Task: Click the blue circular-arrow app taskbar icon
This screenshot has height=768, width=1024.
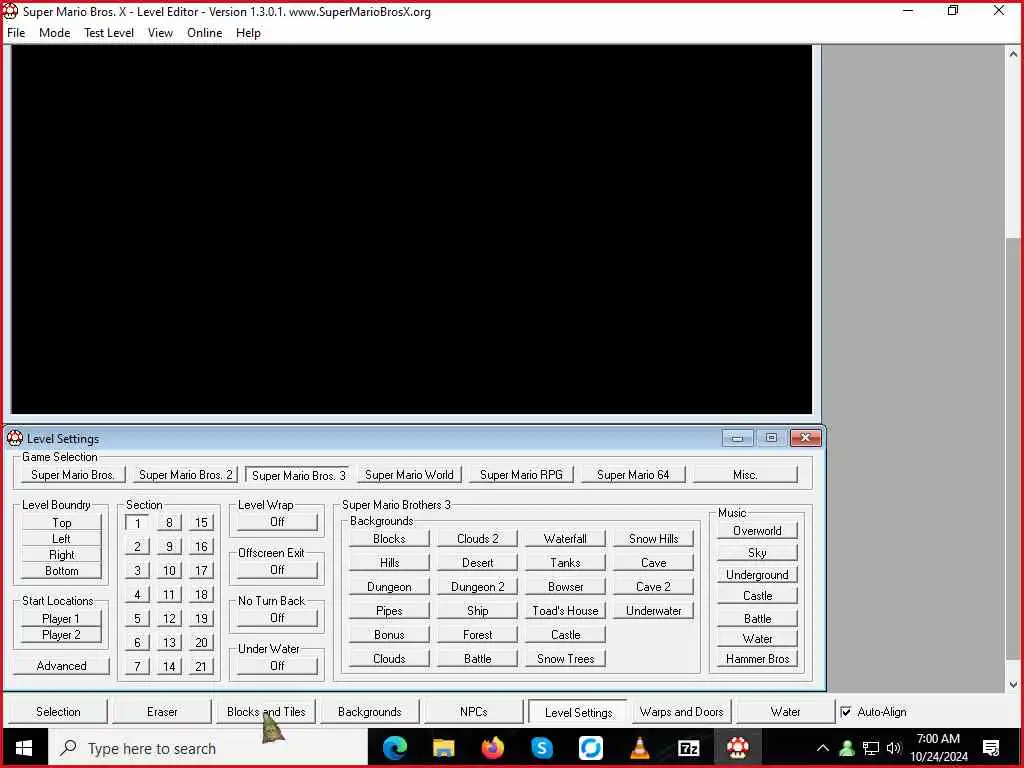Action: tap(590, 748)
